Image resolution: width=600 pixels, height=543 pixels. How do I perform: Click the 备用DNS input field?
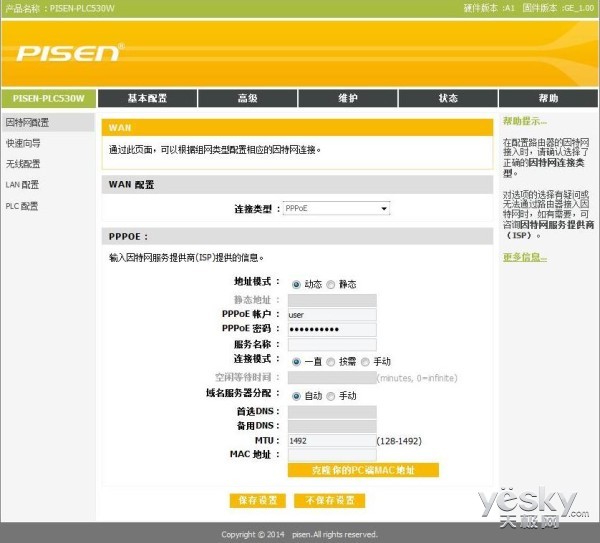tap(332, 426)
